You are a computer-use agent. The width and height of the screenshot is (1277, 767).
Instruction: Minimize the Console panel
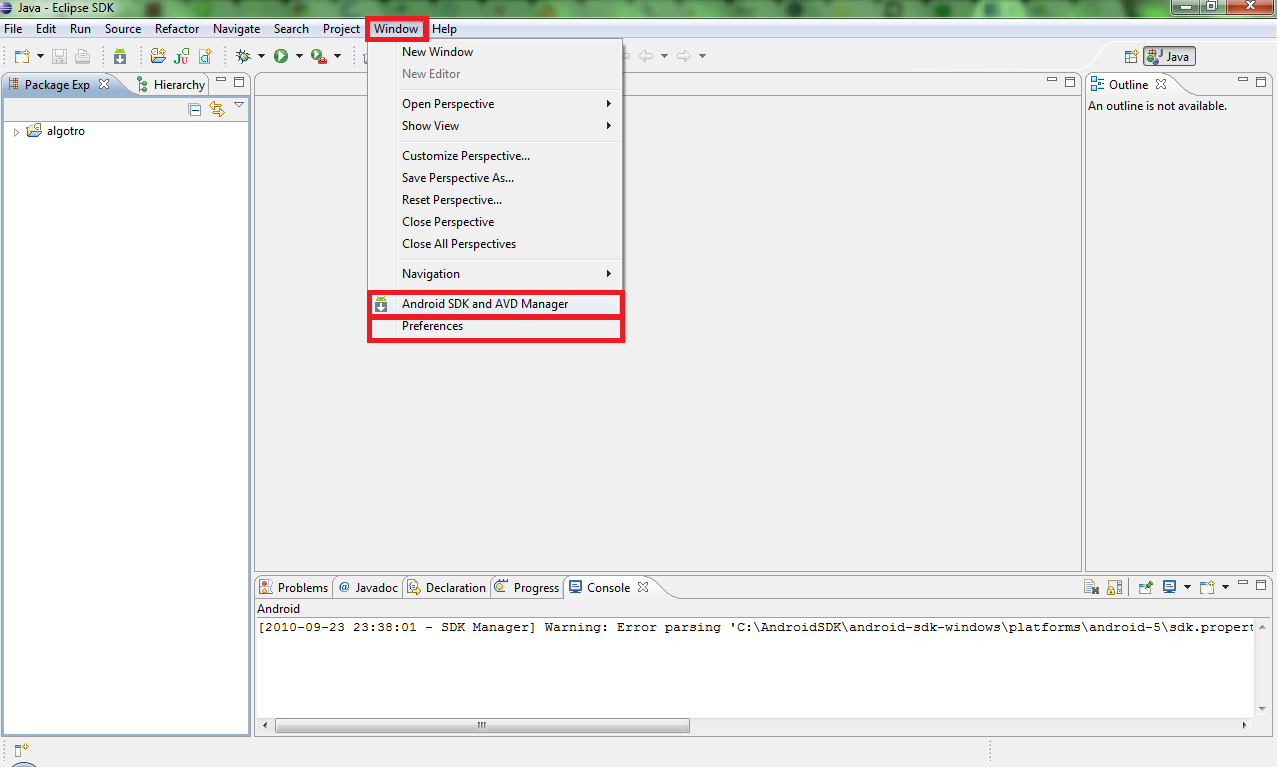(x=1243, y=584)
